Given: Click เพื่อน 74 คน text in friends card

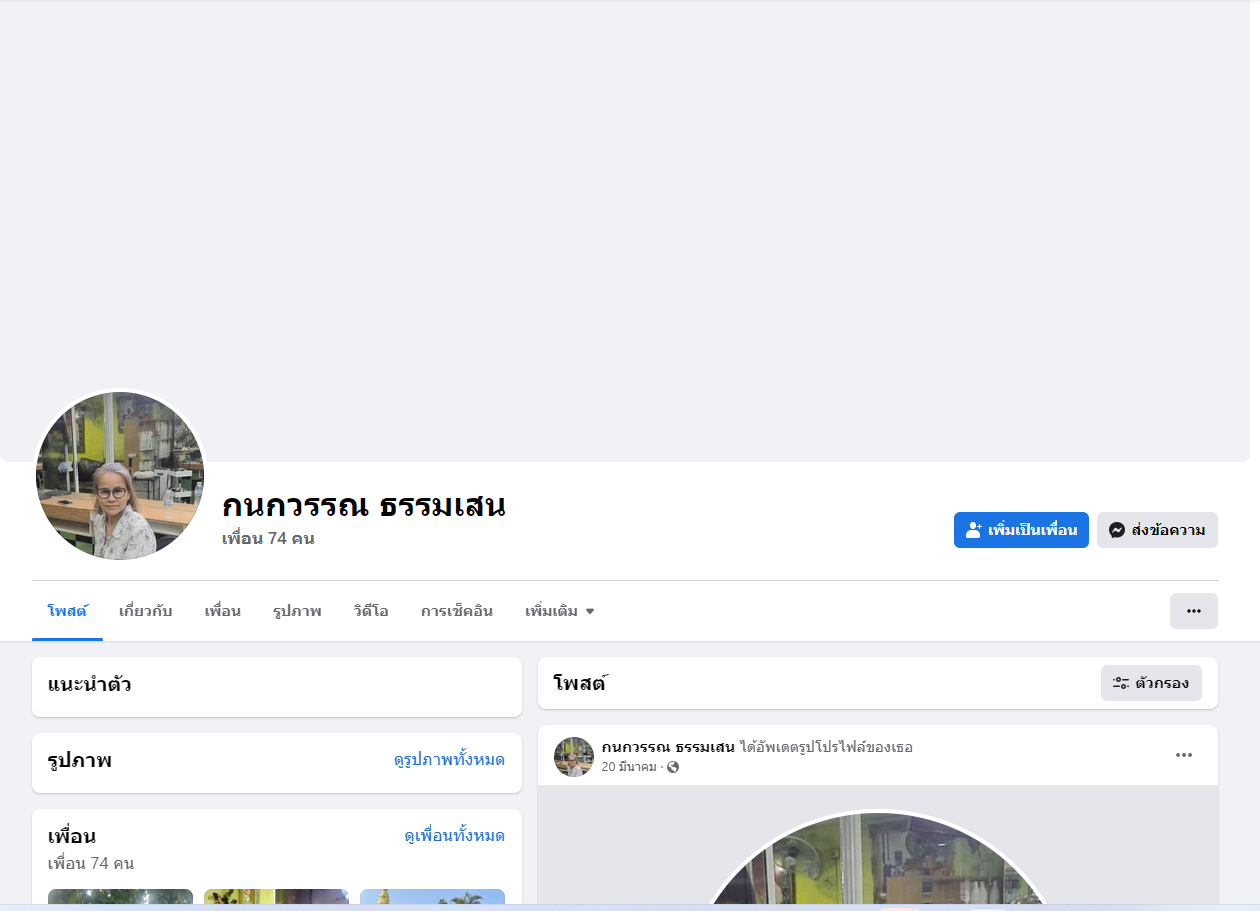Looking at the screenshot, I should coord(91,863).
